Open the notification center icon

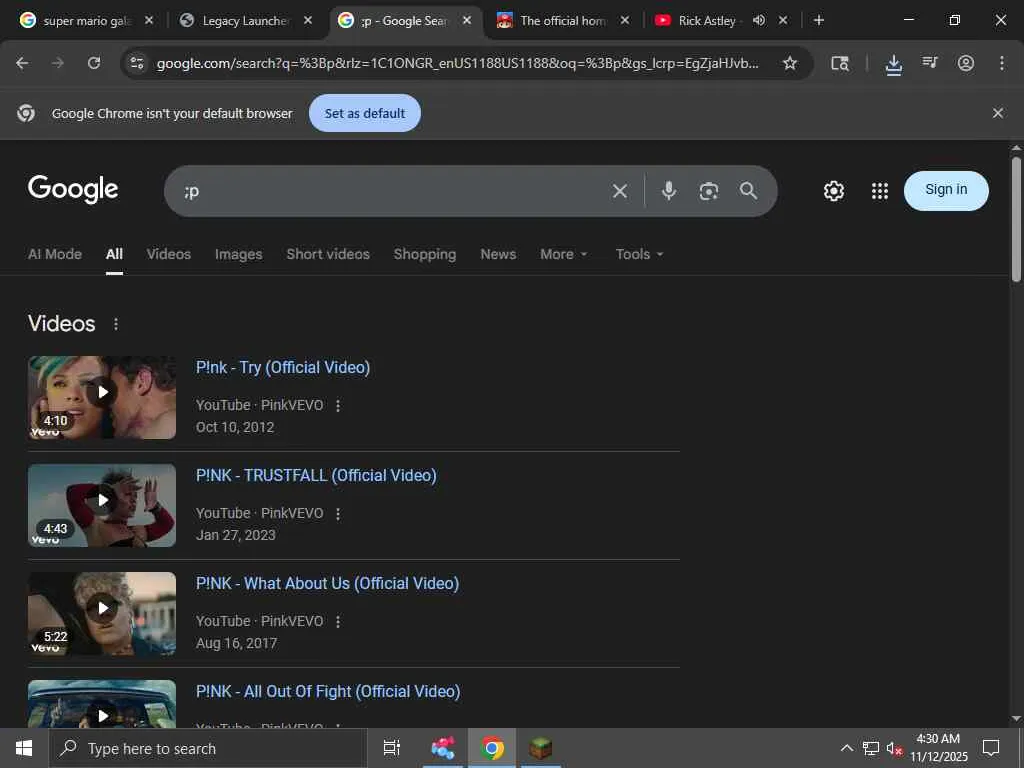tap(991, 748)
